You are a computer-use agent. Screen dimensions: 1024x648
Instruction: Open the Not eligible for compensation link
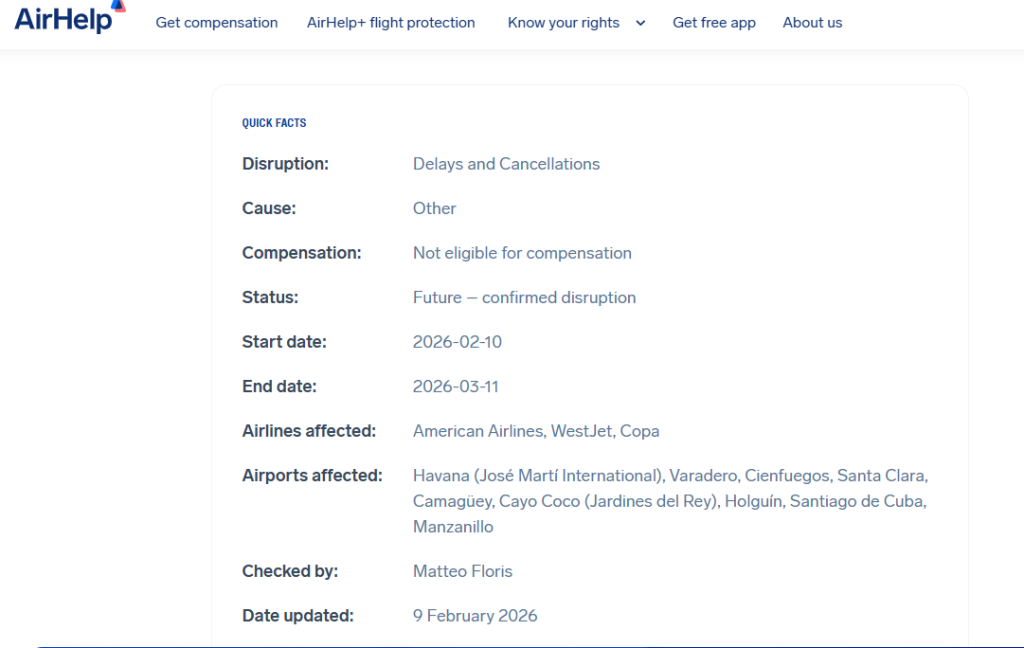tap(522, 252)
